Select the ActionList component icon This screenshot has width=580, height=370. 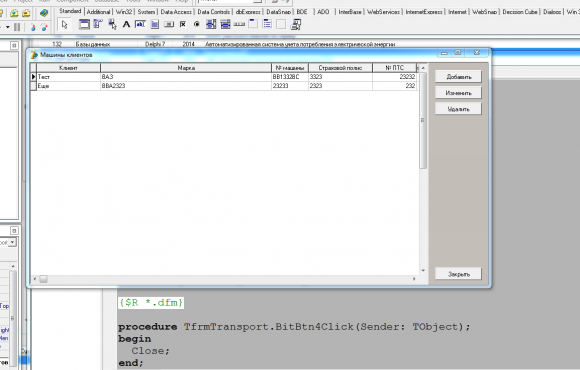point(296,24)
